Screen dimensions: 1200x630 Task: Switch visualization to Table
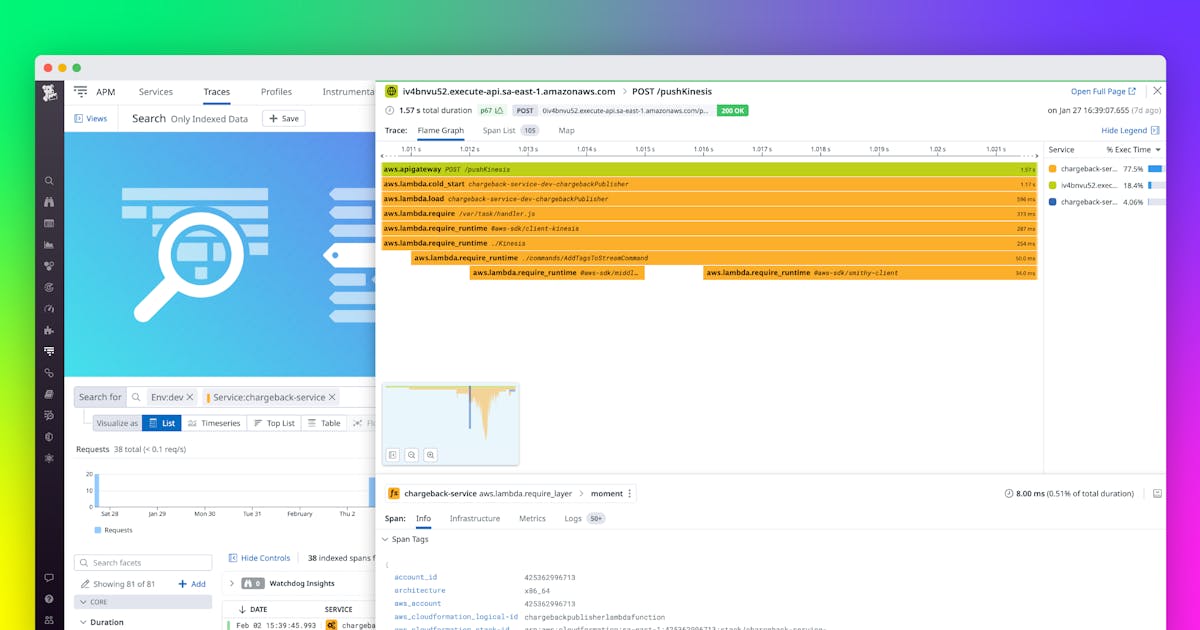point(323,423)
